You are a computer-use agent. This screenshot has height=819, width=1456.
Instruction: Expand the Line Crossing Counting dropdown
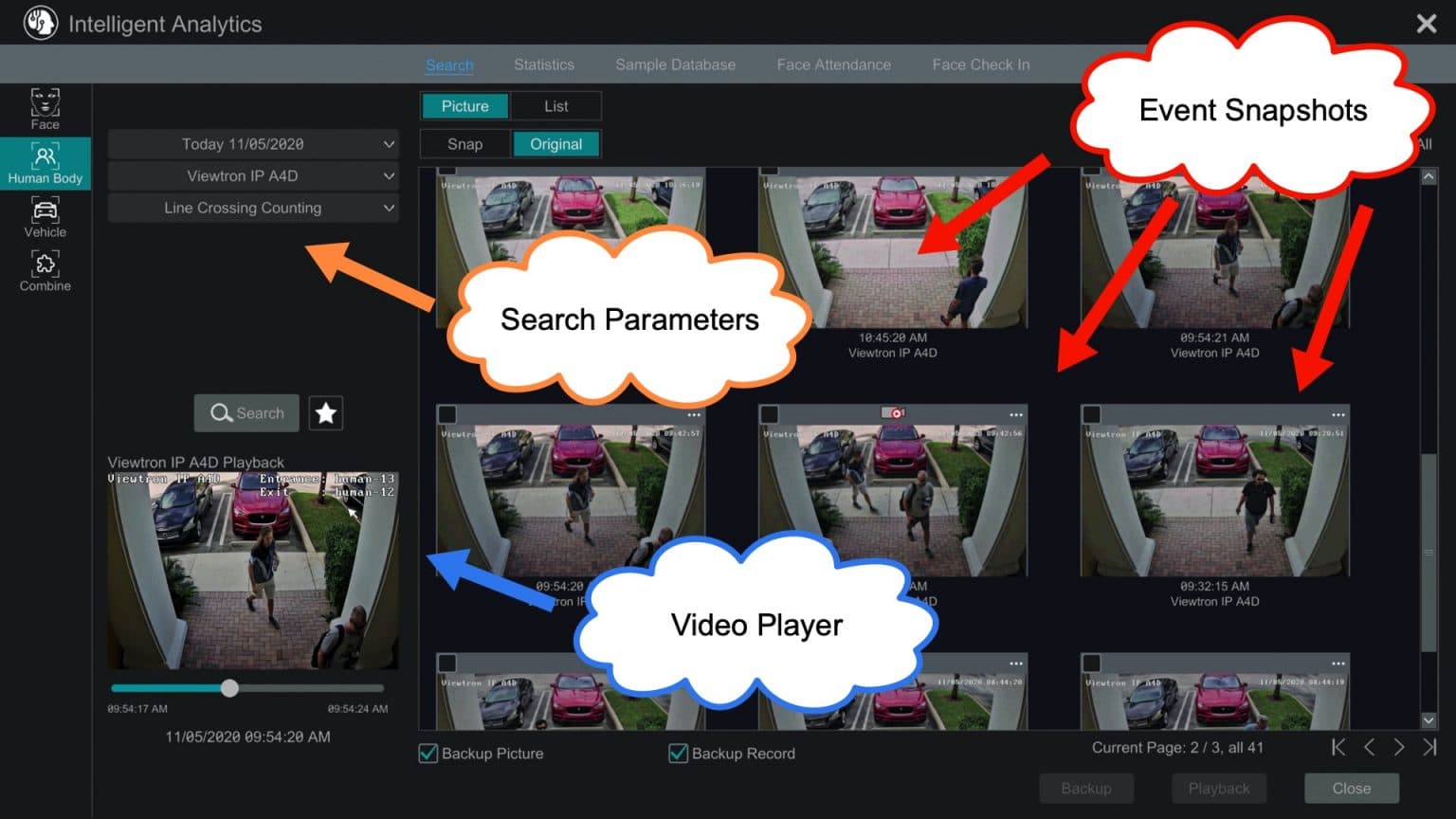[x=253, y=209]
